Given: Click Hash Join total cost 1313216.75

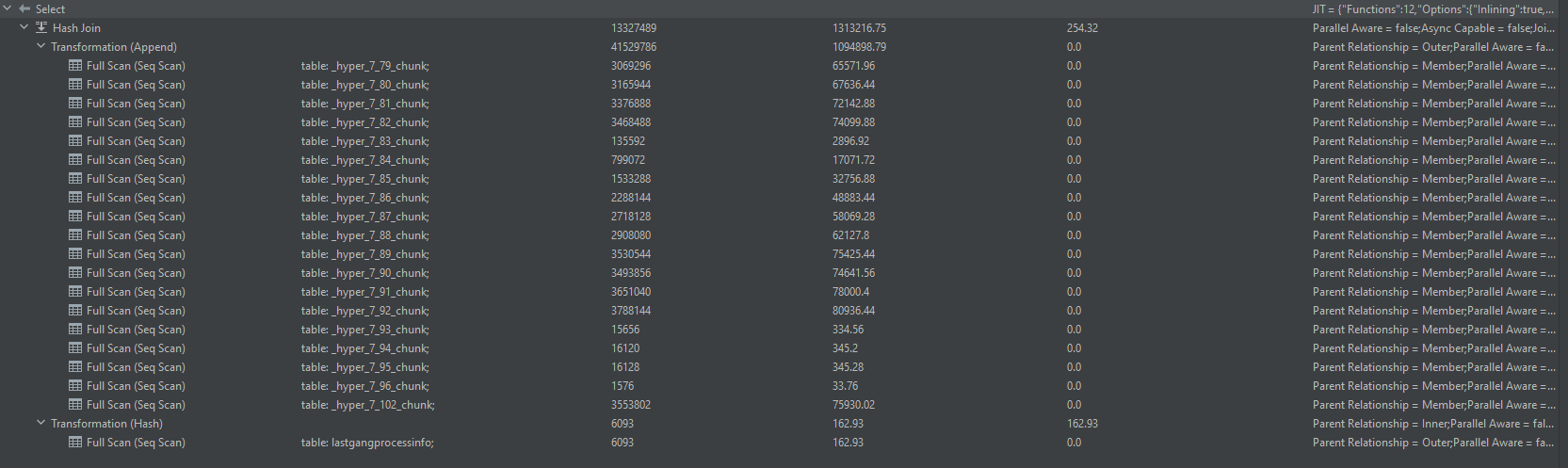Looking at the screenshot, I should [x=859, y=28].
